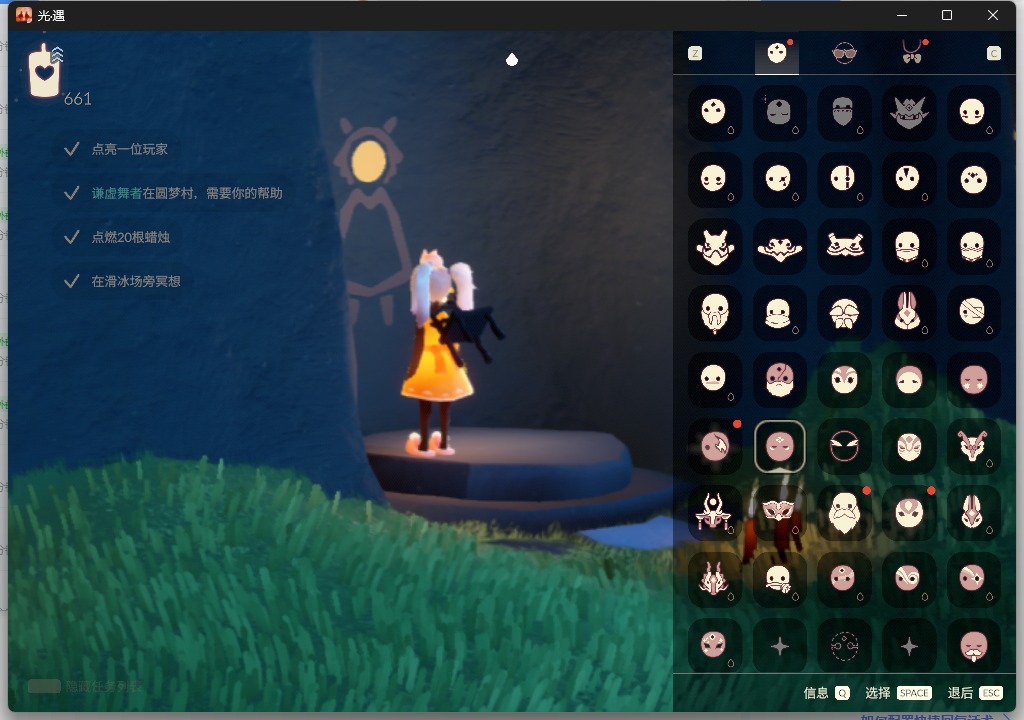Image resolution: width=1024 pixels, height=720 pixels.
Task: Open the candle heart currency icon
Action: [45, 71]
